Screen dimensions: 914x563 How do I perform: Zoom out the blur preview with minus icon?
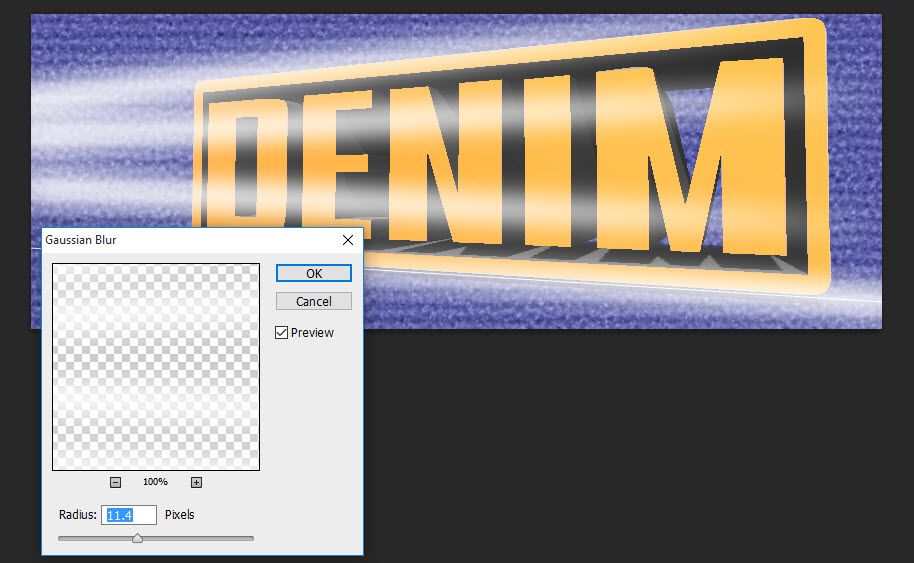pos(116,482)
